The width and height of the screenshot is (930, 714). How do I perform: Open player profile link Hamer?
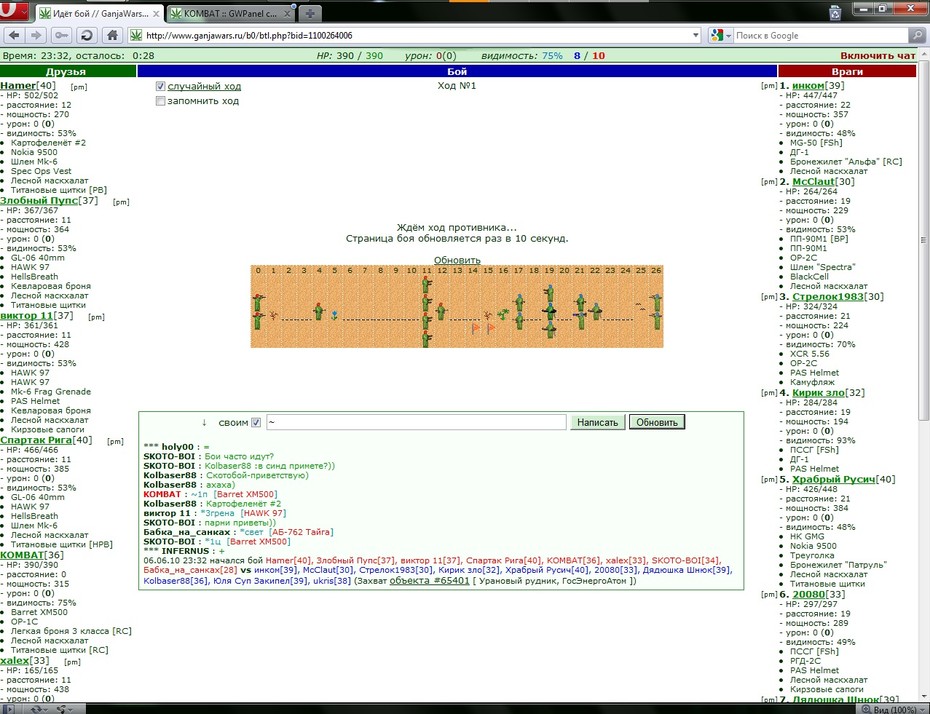(18, 85)
